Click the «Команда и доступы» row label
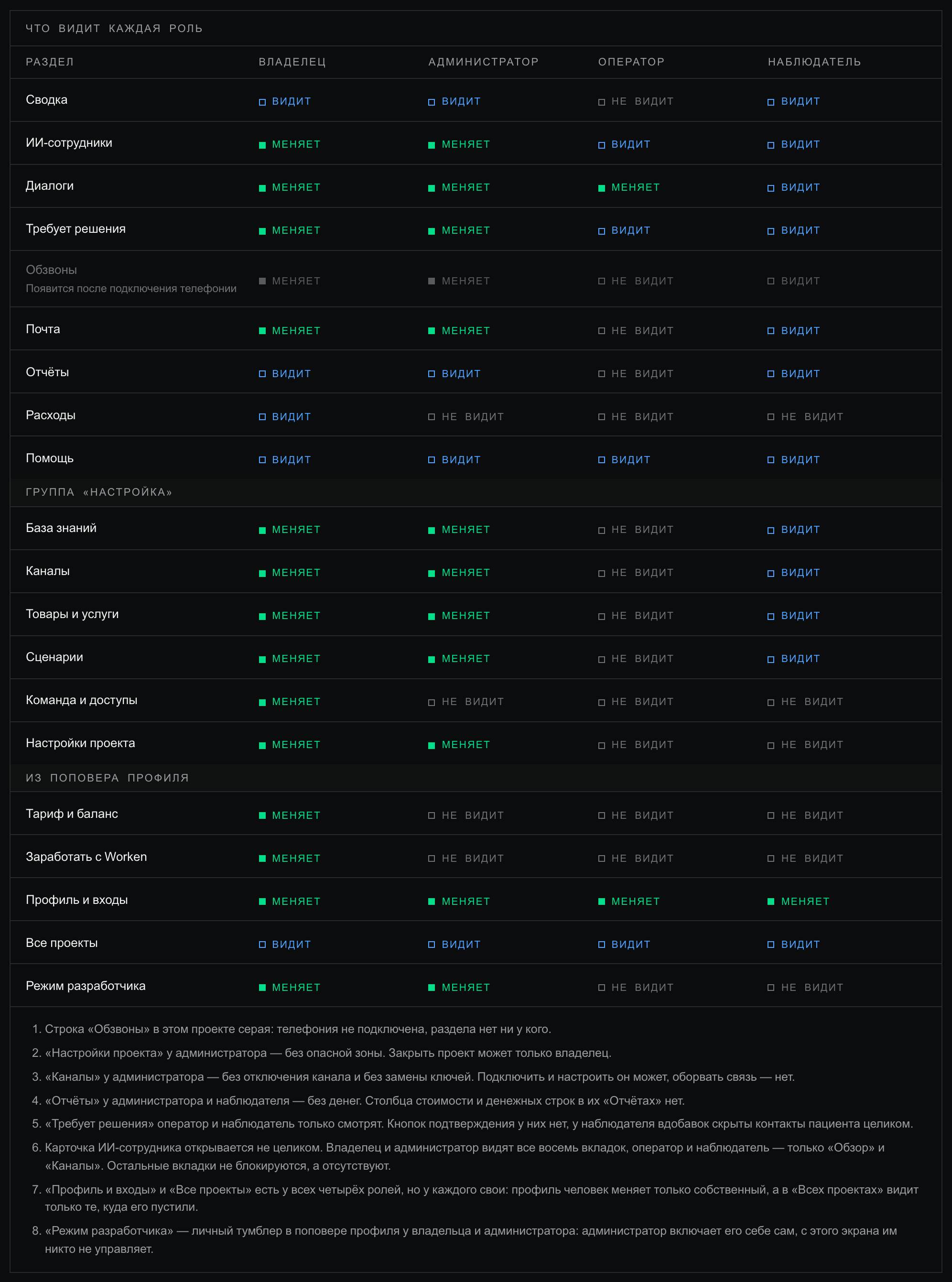The image size is (952, 1282). click(x=81, y=700)
